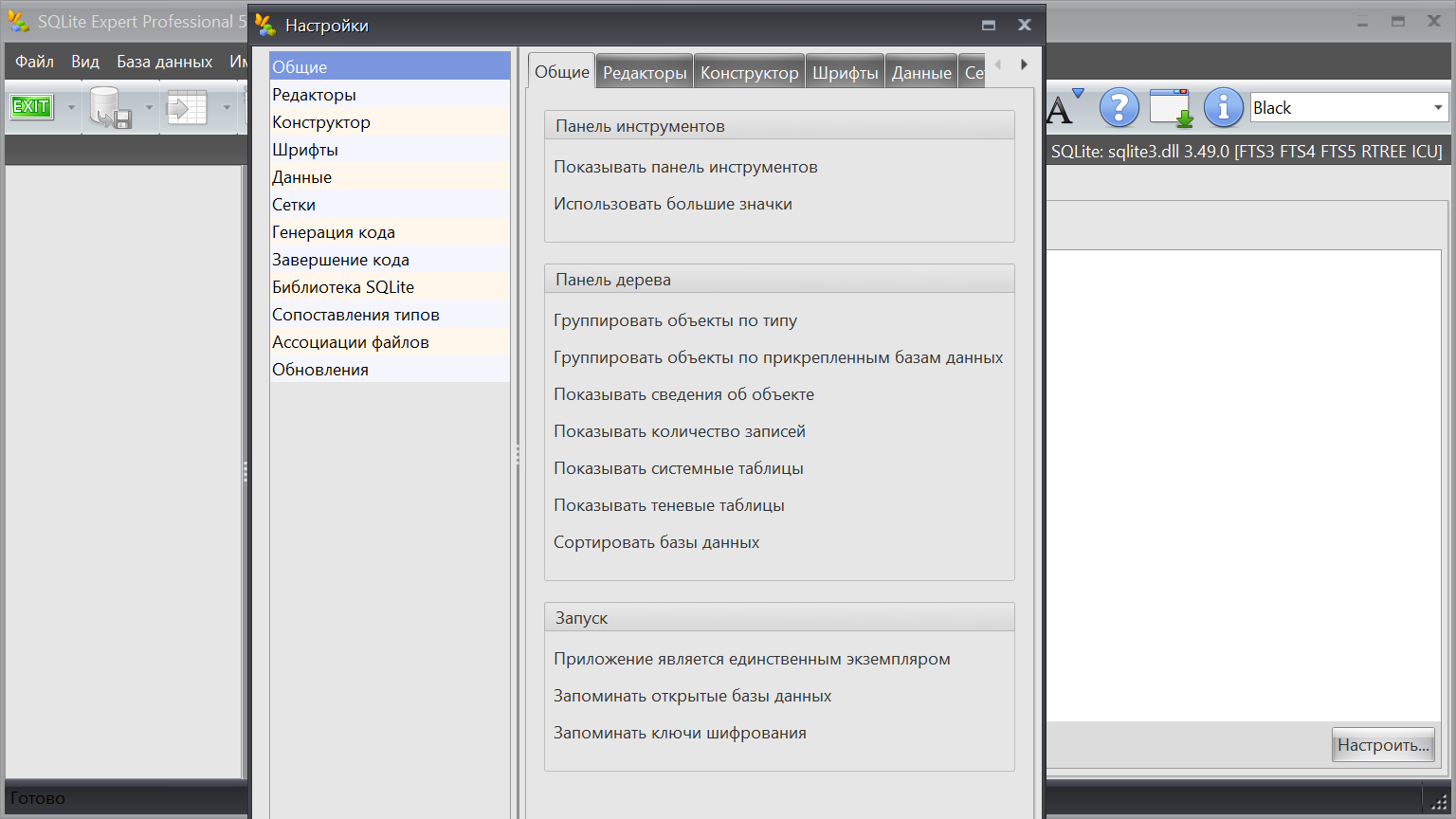Image resolution: width=1456 pixels, height=819 pixels.
Task: Click the database save icon in toolbar
Action: (110, 108)
